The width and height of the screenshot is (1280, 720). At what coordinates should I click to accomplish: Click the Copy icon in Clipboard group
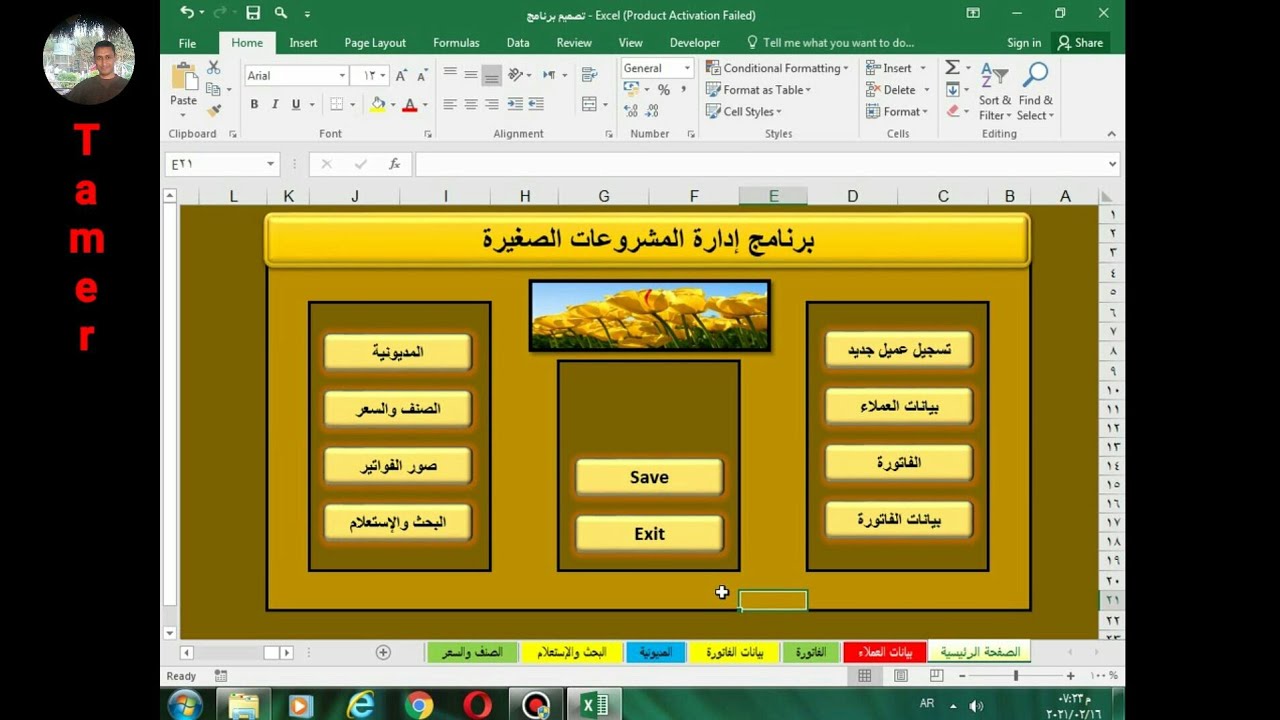[x=213, y=89]
